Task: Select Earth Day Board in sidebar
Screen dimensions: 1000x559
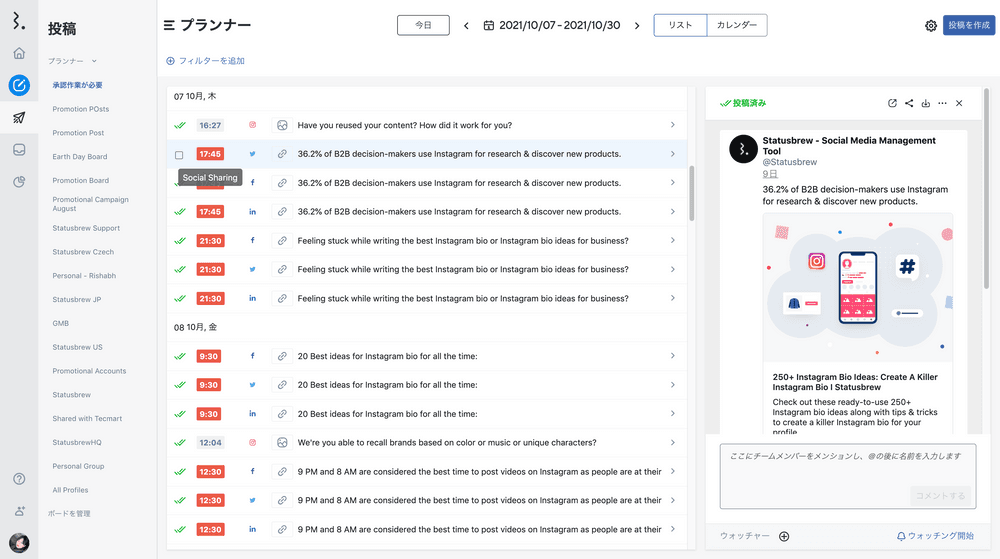Action: point(80,156)
